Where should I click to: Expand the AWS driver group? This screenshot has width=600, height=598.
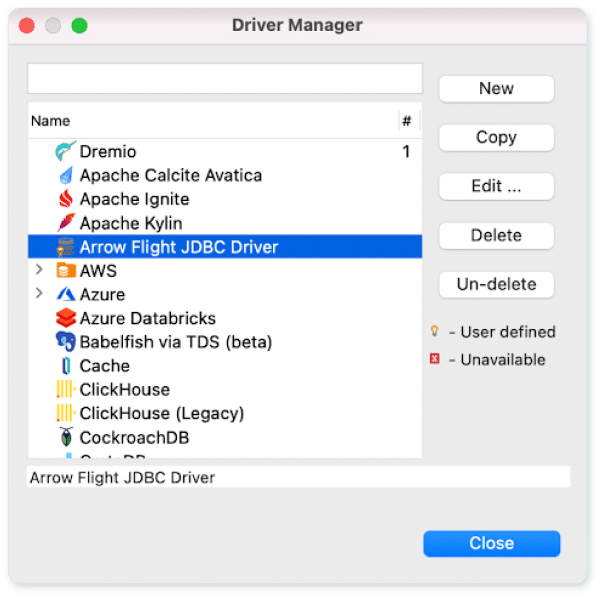coord(39,271)
